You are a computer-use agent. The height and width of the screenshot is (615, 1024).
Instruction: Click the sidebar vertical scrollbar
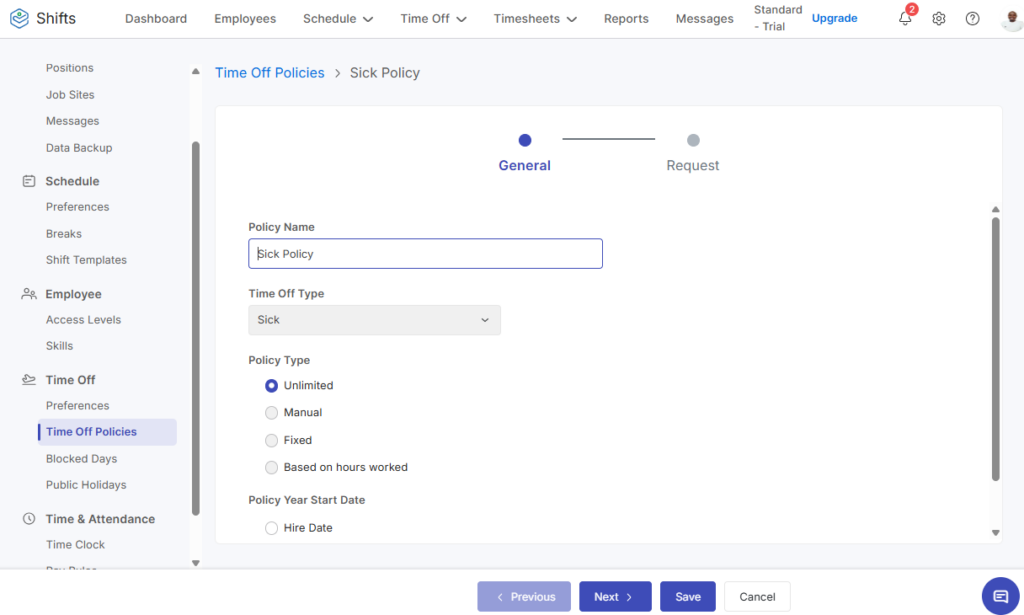click(x=195, y=328)
